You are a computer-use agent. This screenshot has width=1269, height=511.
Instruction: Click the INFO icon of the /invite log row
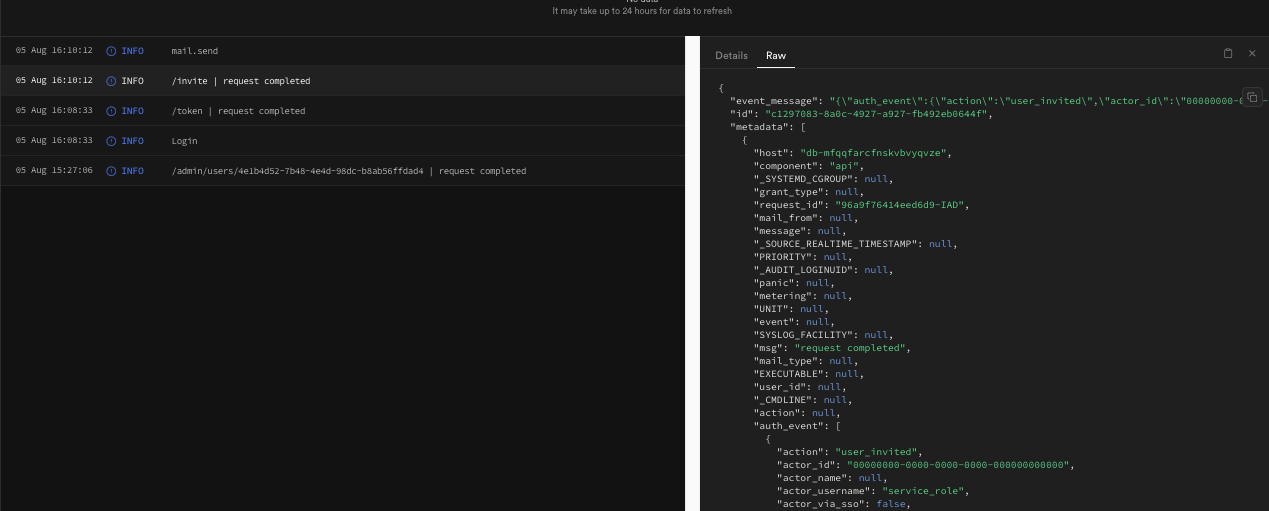click(x=111, y=81)
